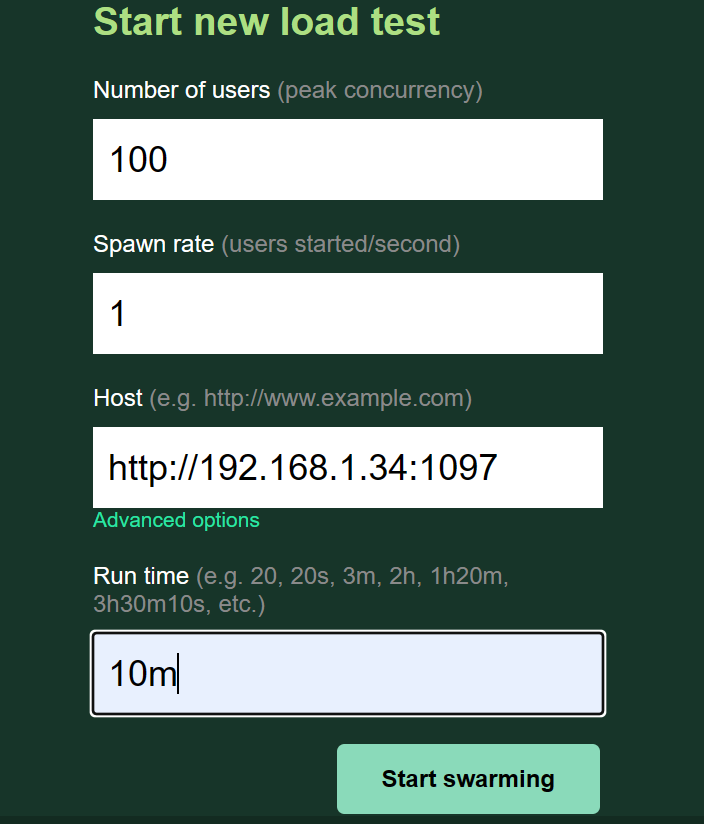Click the 'Run time' label
This screenshot has width=704, height=824.
tap(140, 576)
